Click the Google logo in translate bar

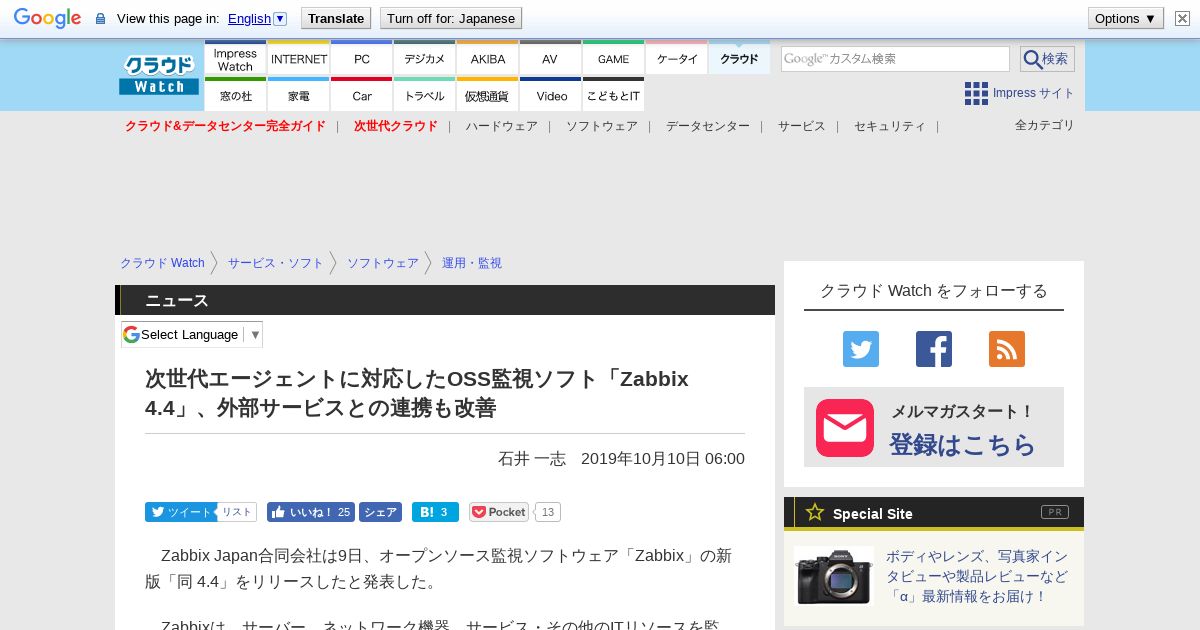(x=47, y=18)
